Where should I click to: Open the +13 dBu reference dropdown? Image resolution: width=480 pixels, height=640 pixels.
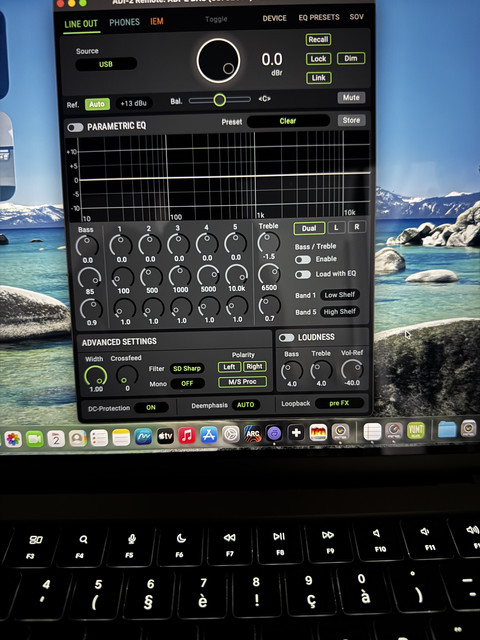(133, 103)
